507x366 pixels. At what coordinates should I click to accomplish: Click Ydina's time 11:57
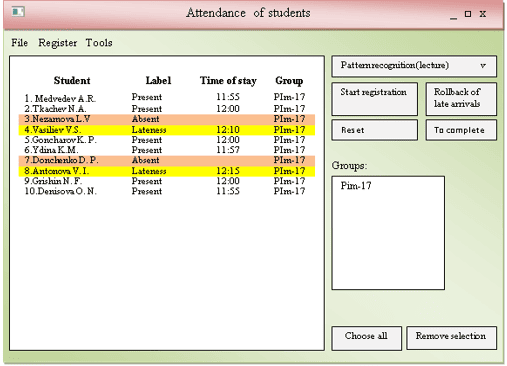(228, 150)
